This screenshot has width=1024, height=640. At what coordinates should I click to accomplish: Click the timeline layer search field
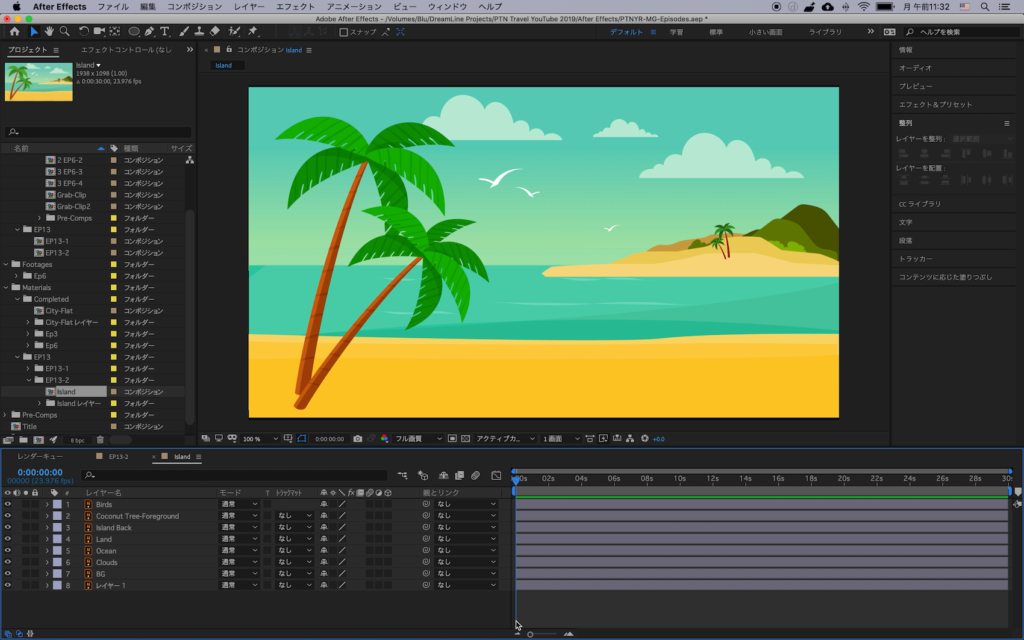235,476
